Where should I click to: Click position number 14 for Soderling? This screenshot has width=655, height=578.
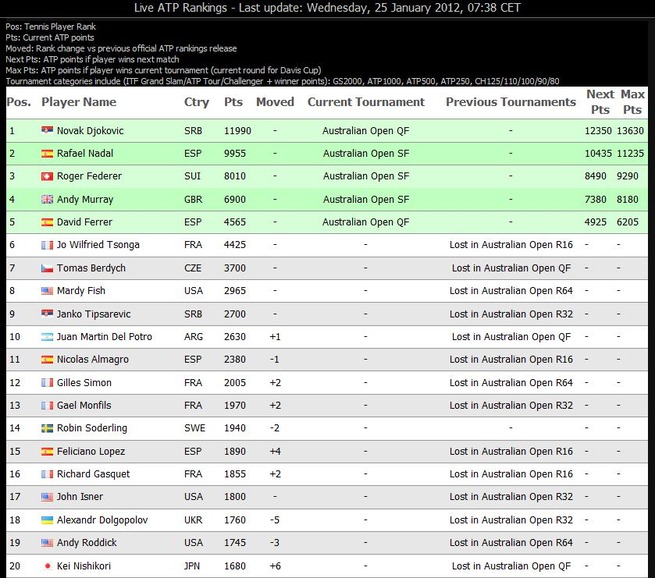click(15, 428)
